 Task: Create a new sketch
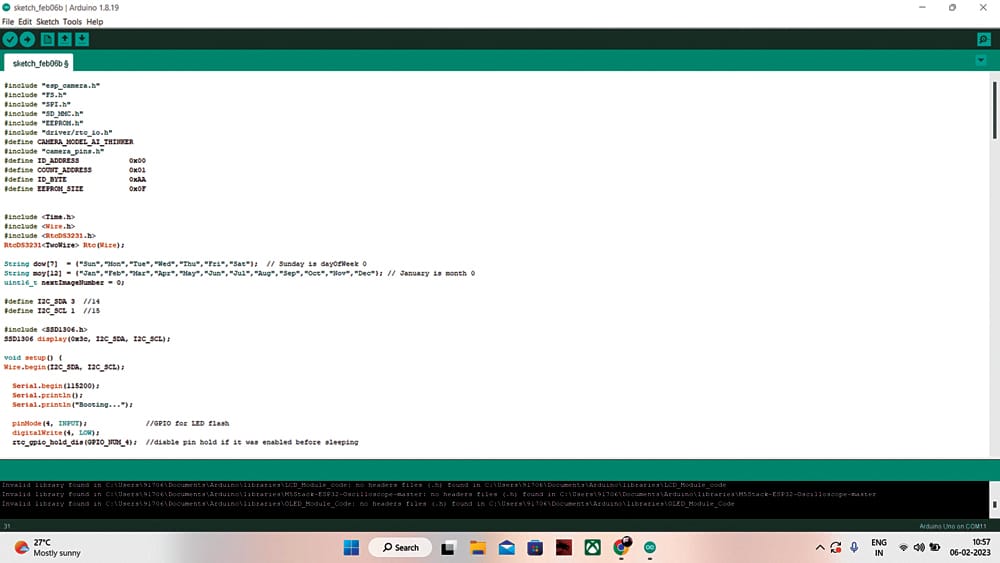47,39
